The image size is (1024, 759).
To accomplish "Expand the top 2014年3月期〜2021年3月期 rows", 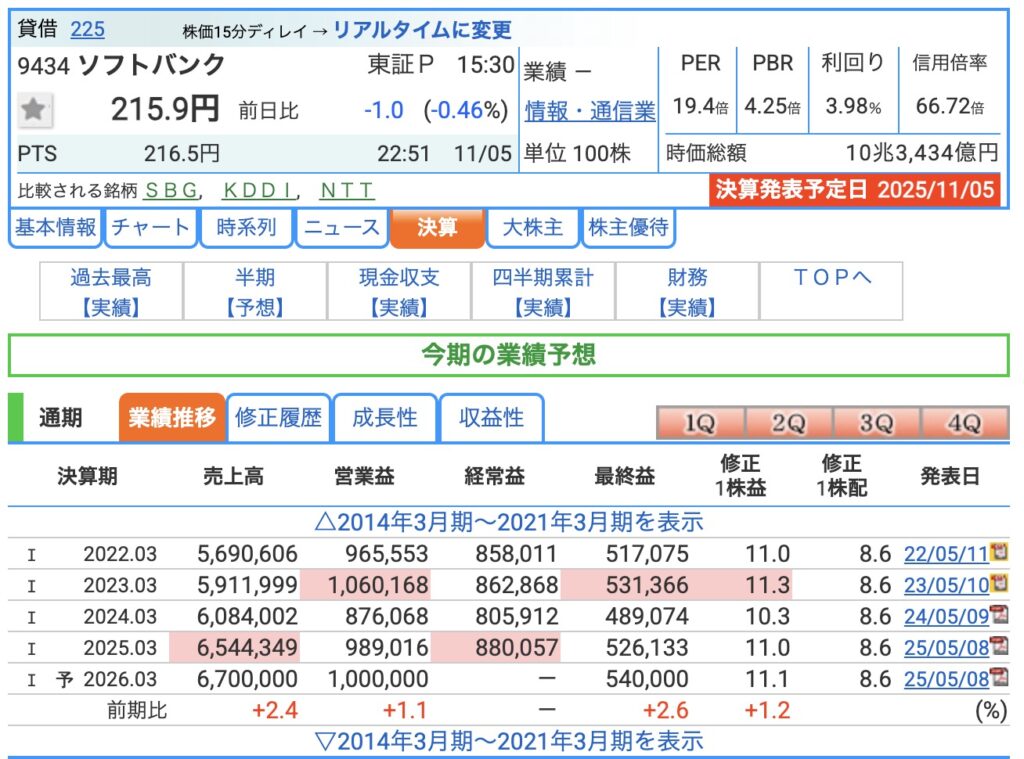I will [508, 521].
